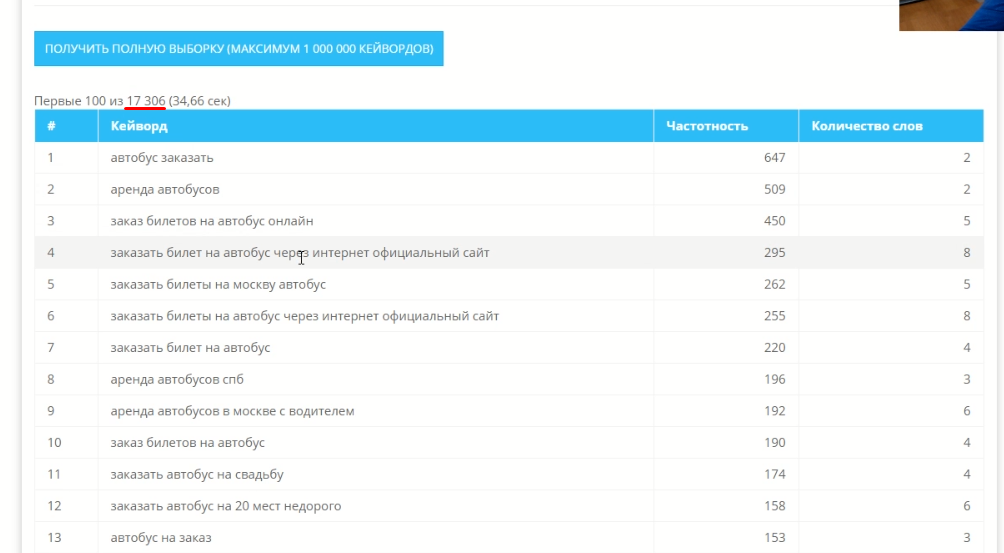Select keyword 'аренда автобусов в москве с водителем'
This screenshot has width=1004, height=553.
coord(232,411)
